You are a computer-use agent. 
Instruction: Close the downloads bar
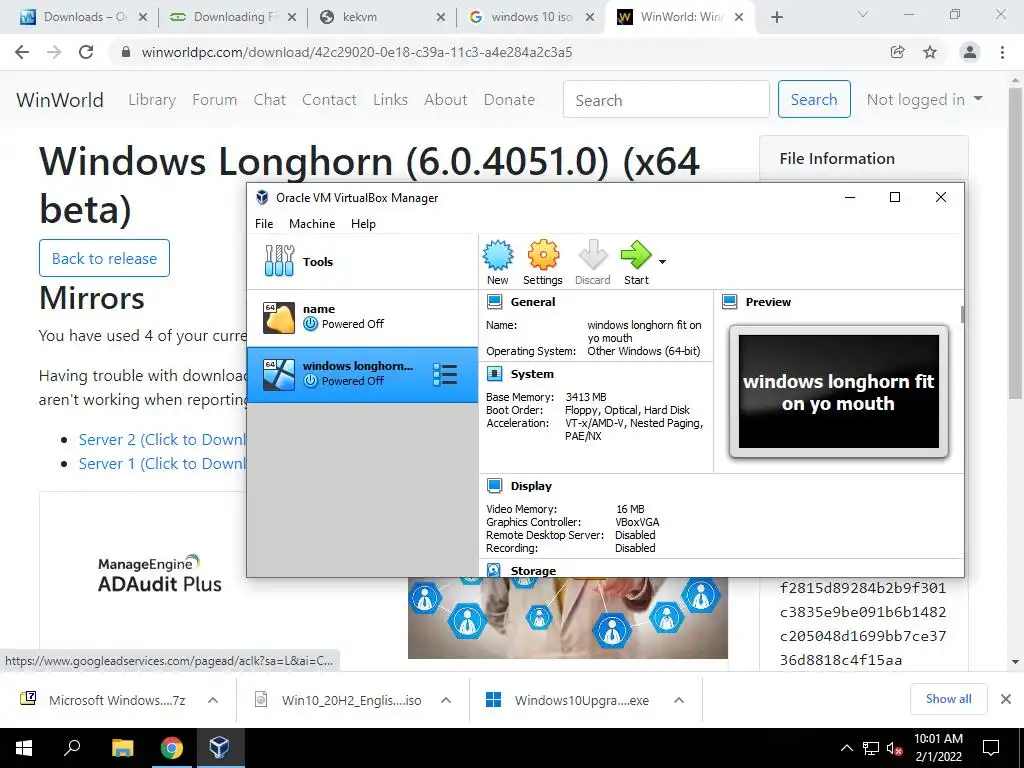point(1006,699)
